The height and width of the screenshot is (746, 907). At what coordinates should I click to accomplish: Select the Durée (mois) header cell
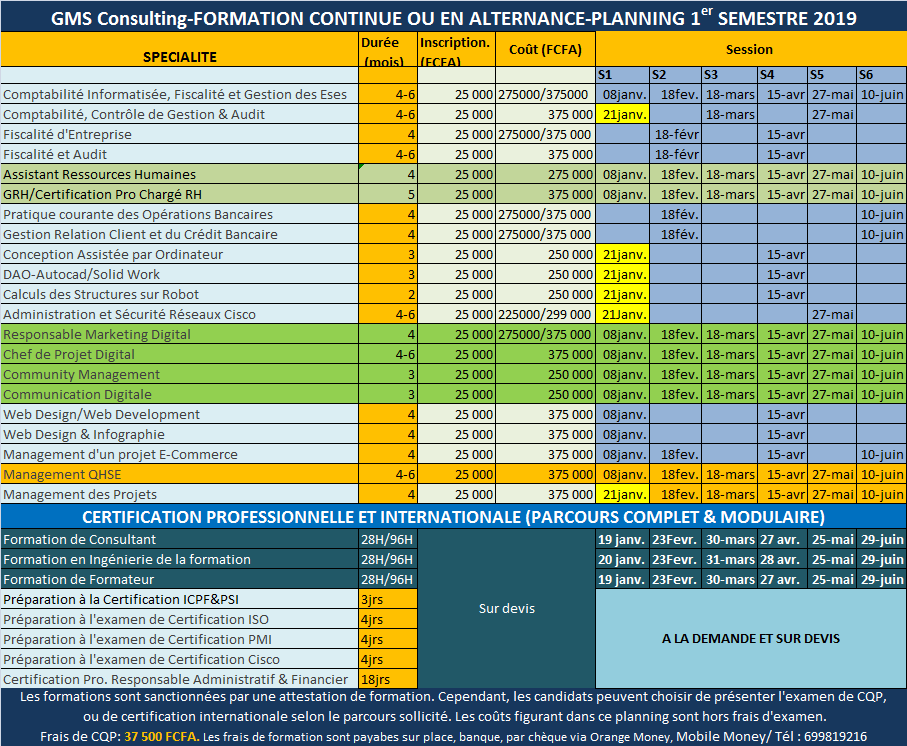[388, 50]
